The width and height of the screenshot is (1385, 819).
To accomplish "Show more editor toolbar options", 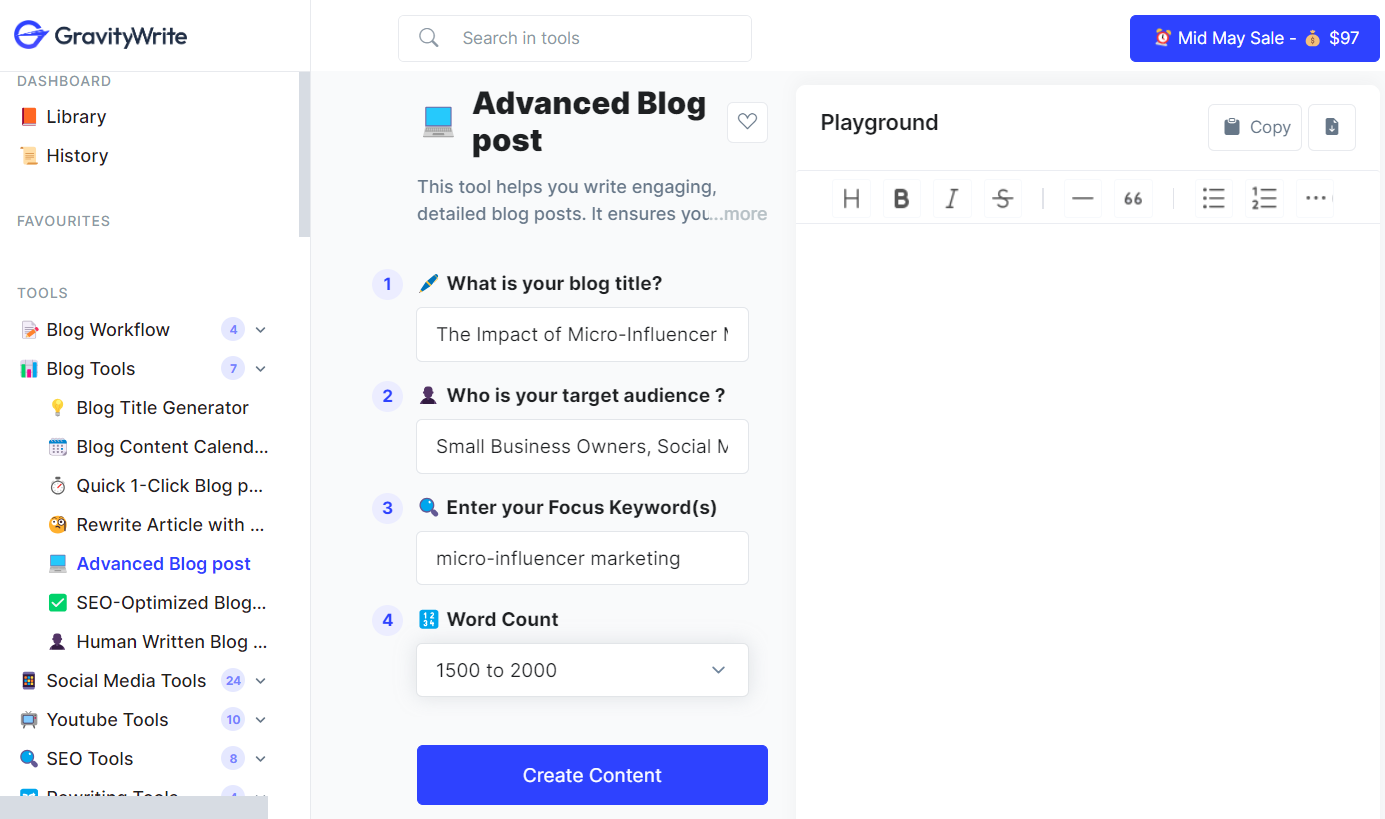I will tap(1315, 199).
